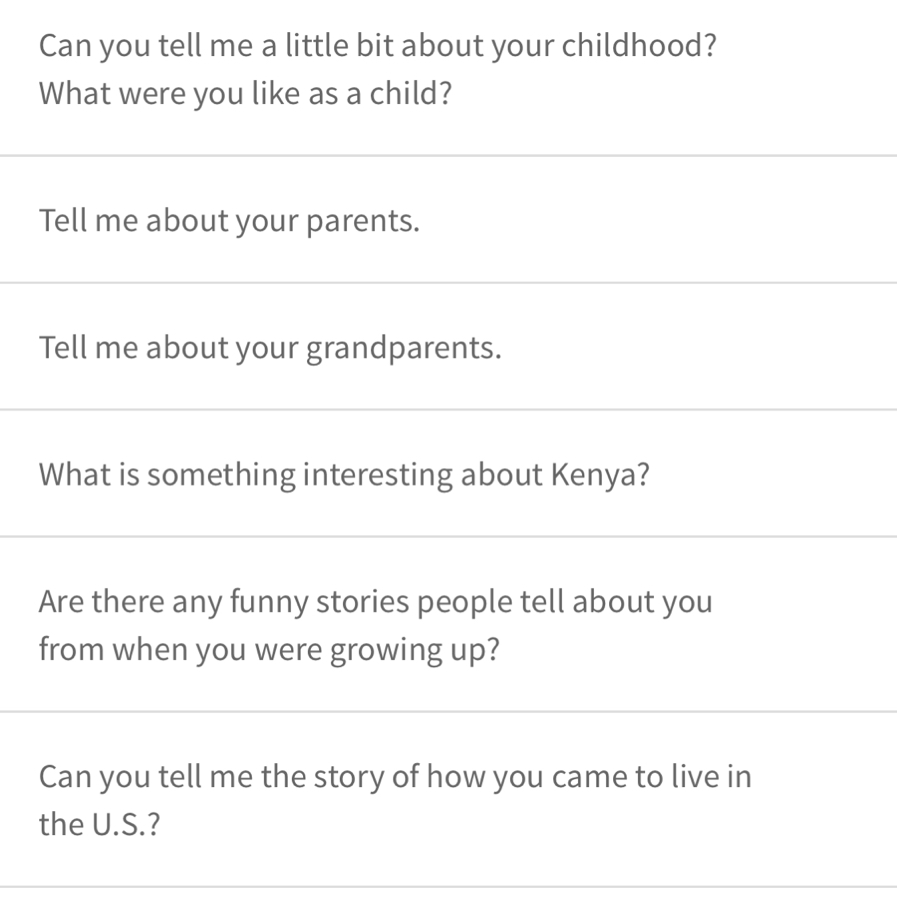This screenshot has width=897, height=900.
Task: Click the 'Tell me' text in the grandparents row
Action: pyautogui.click(x=88, y=347)
